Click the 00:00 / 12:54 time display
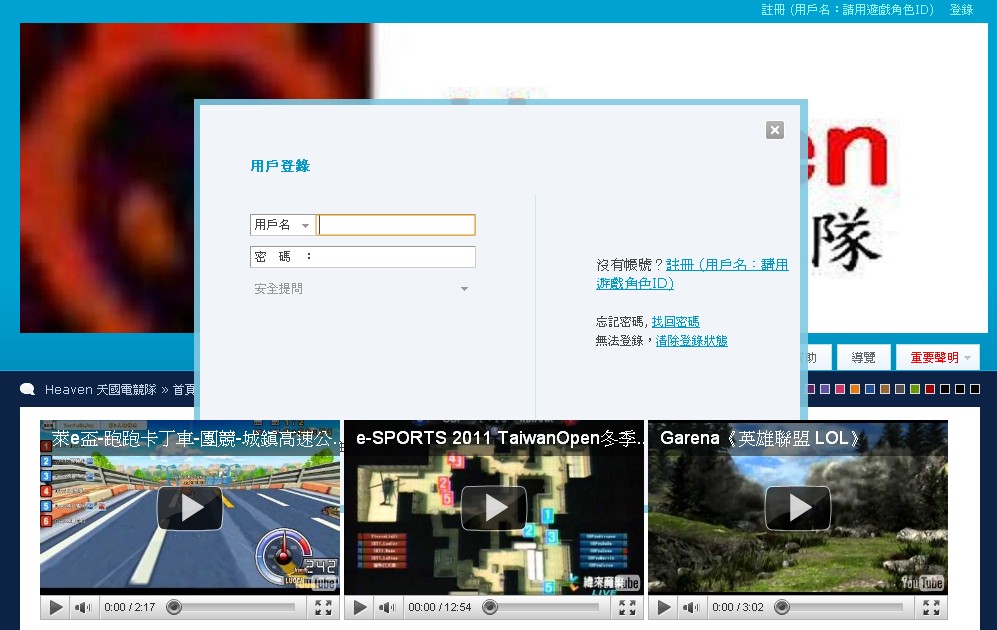Screen dimensions: 997x630 point(439,608)
